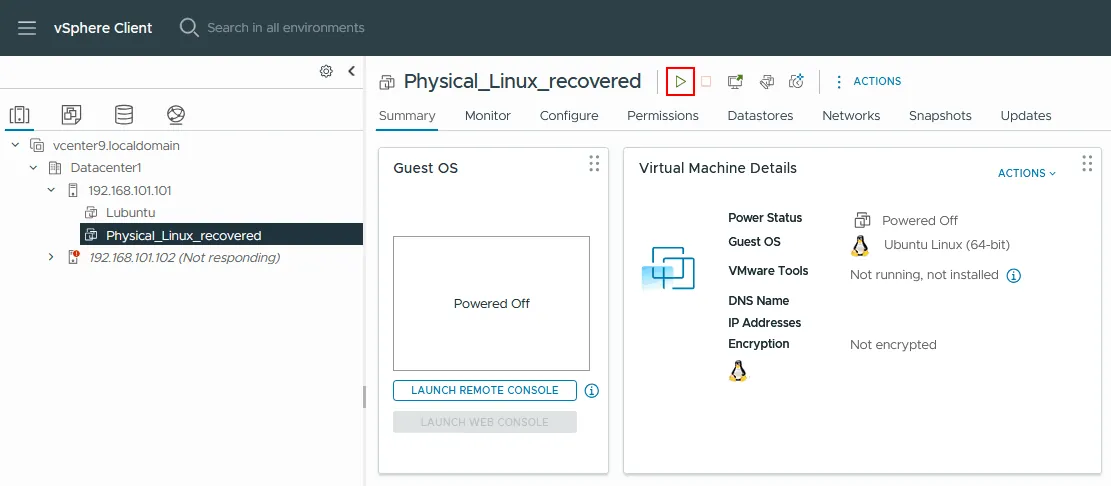Open ACTIONS dropdown in Virtual Machine Details
Screen dimensions: 1111x486
(x=1027, y=173)
